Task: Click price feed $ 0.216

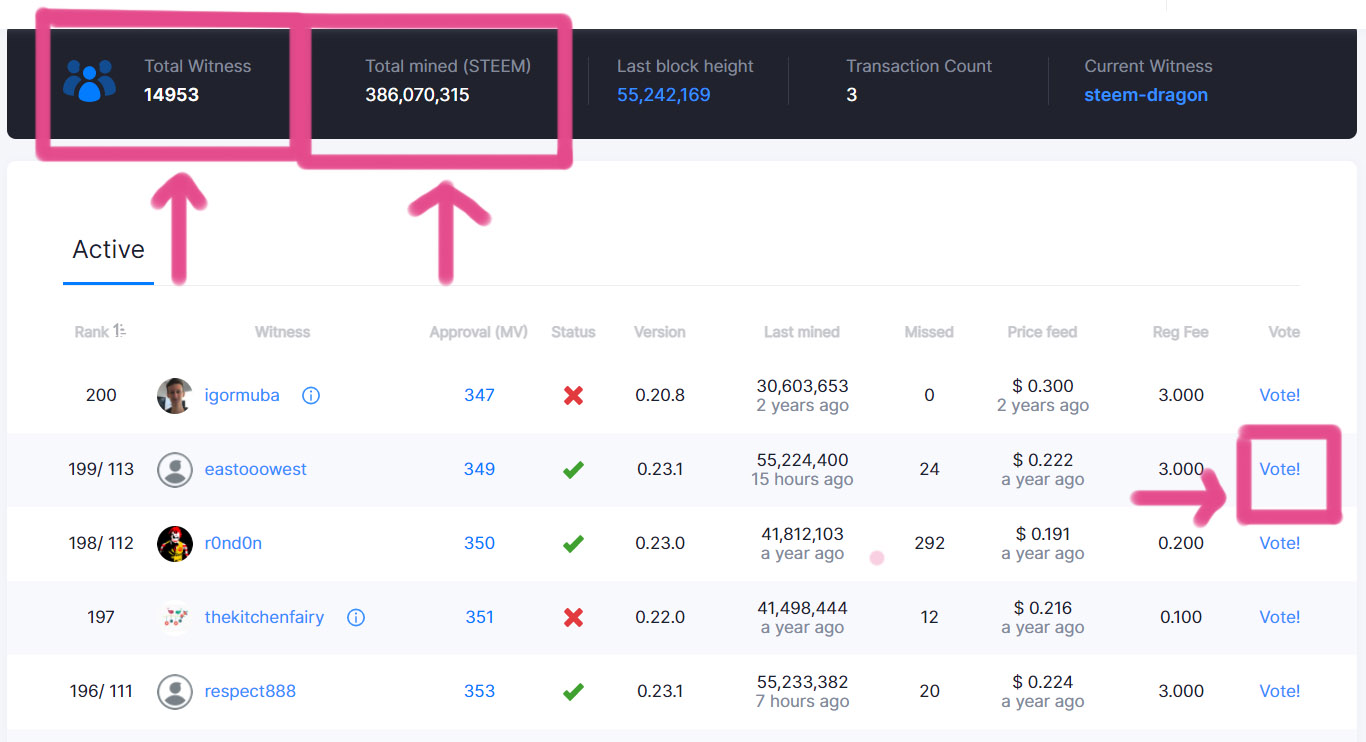Action: 1043,608
